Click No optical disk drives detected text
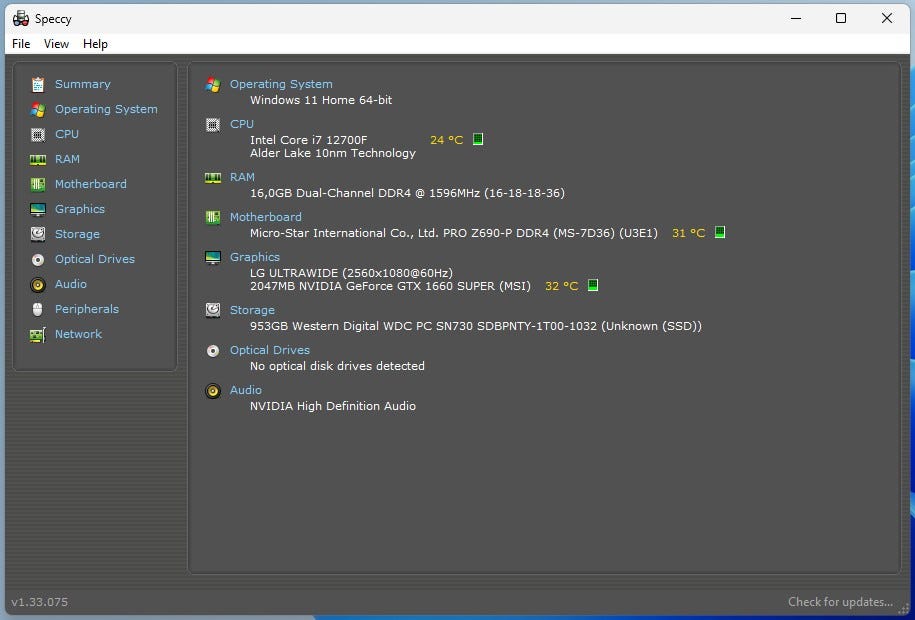The image size is (915, 620). tap(337, 366)
